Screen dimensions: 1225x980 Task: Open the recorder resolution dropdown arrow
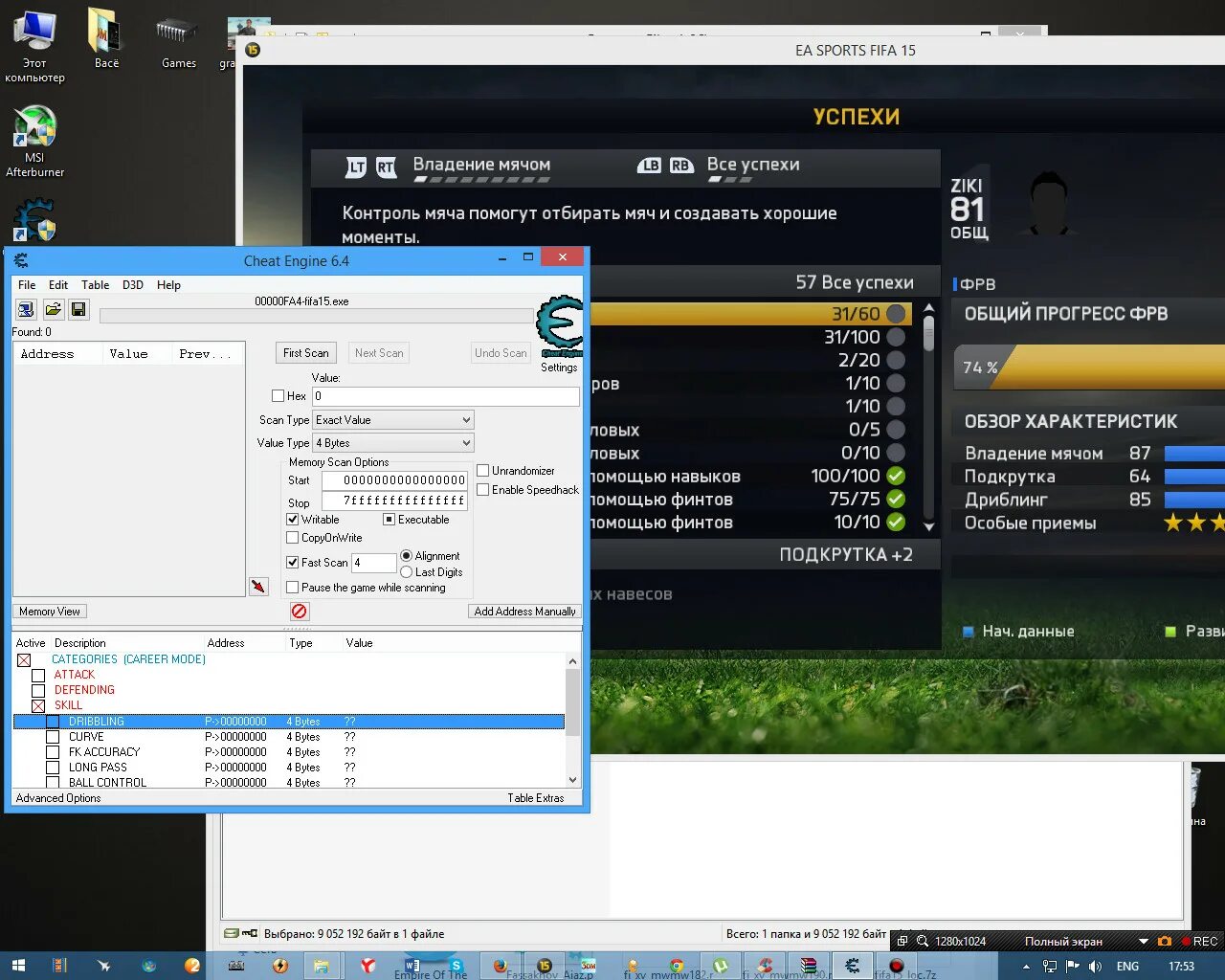(x=1143, y=942)
